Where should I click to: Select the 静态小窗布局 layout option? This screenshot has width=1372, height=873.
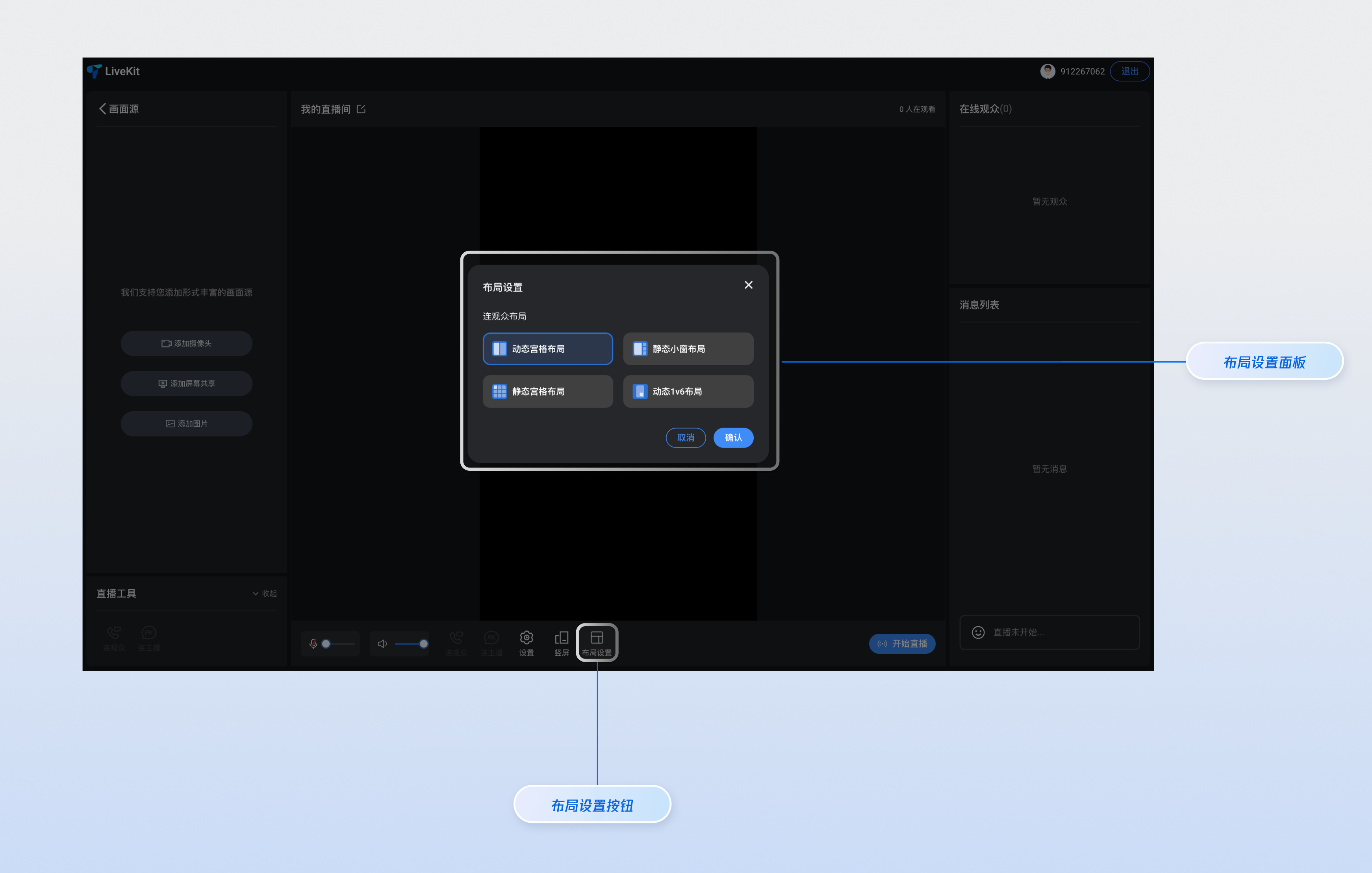[x=688, y=348]
